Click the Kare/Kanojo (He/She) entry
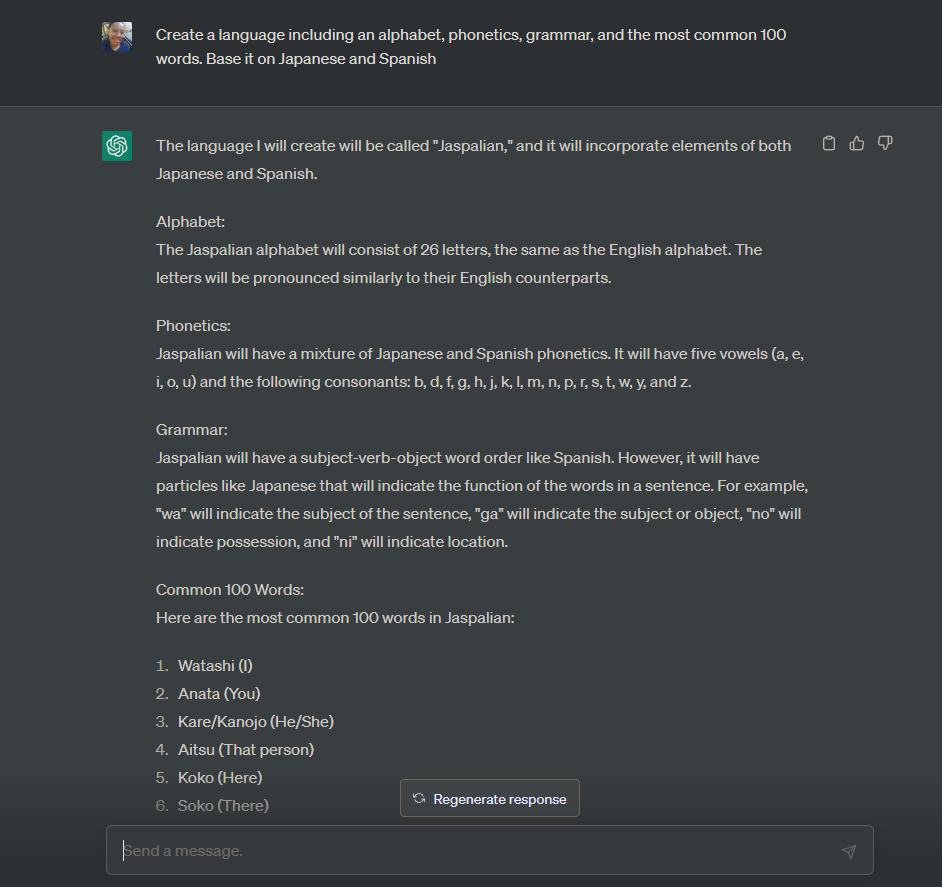 point(255,721)
